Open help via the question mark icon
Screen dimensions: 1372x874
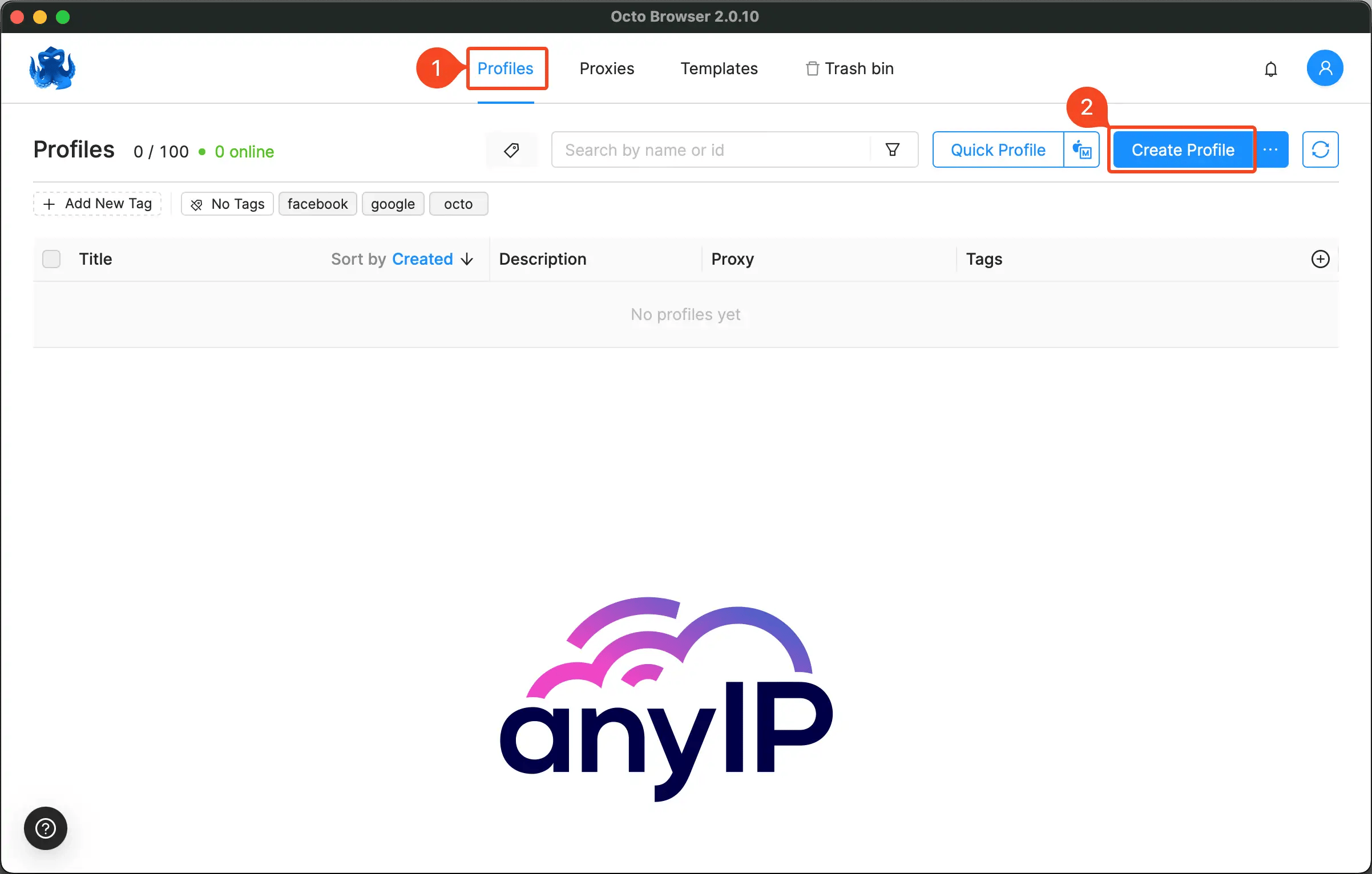(46, 828)
